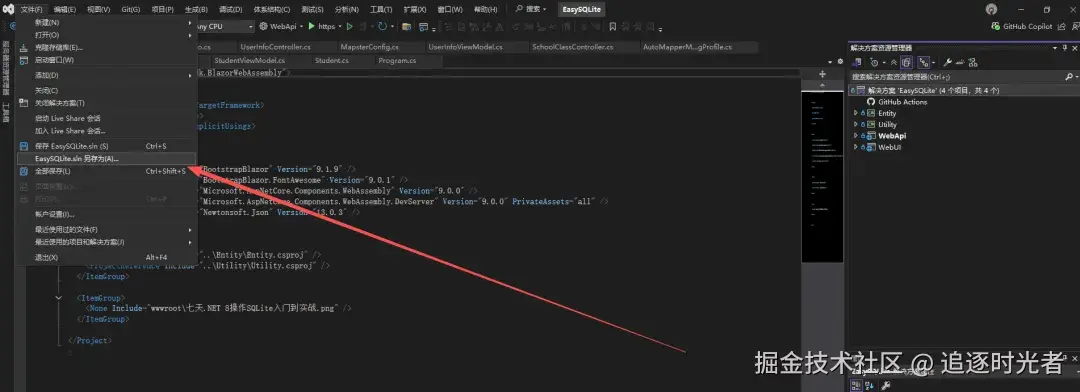Open the 编辑(E) menu
The height and width of the screenshot is (392, 1080).
tap(65, 10)
